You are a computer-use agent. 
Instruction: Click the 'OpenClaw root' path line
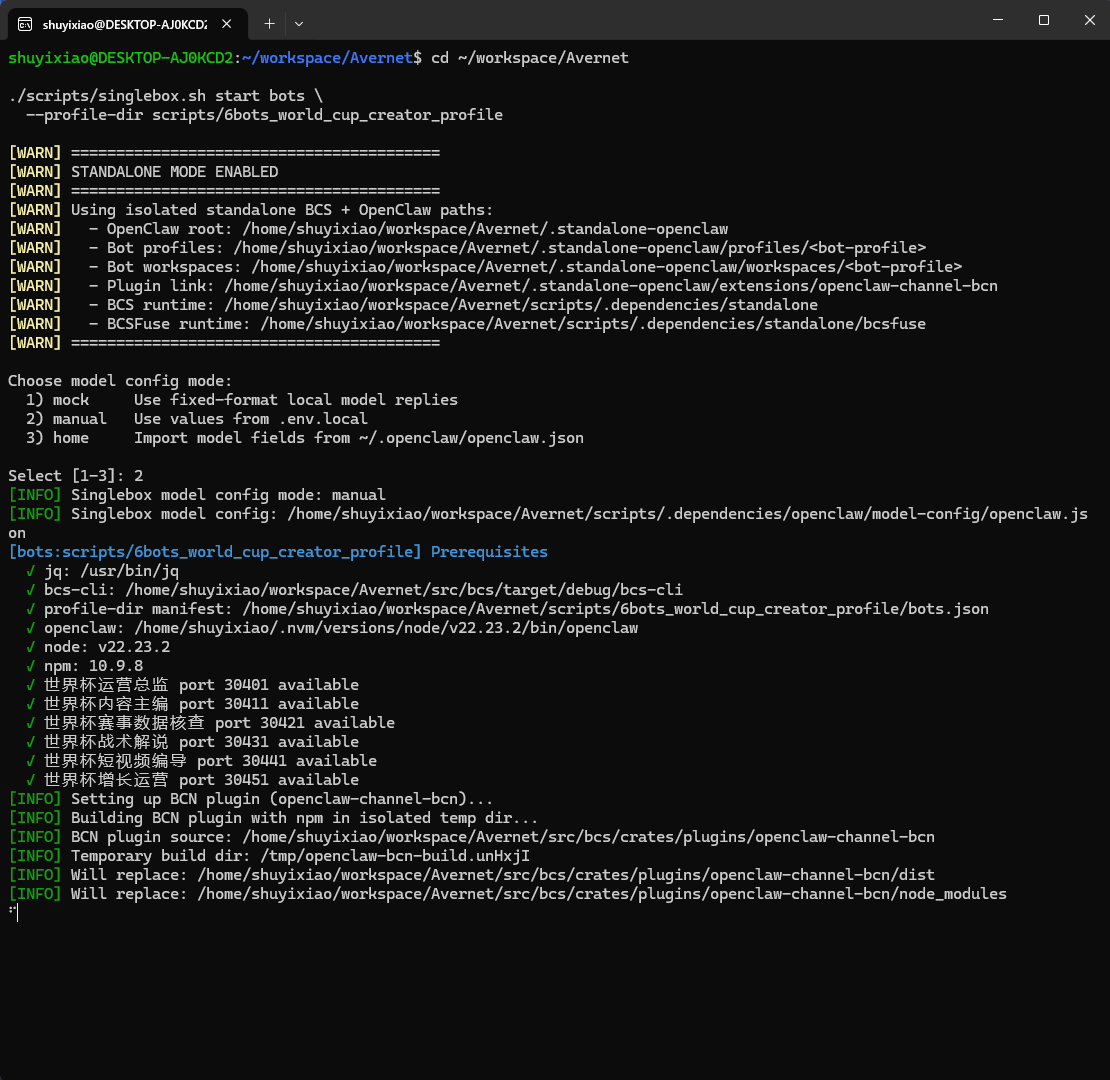pos(368,229)
